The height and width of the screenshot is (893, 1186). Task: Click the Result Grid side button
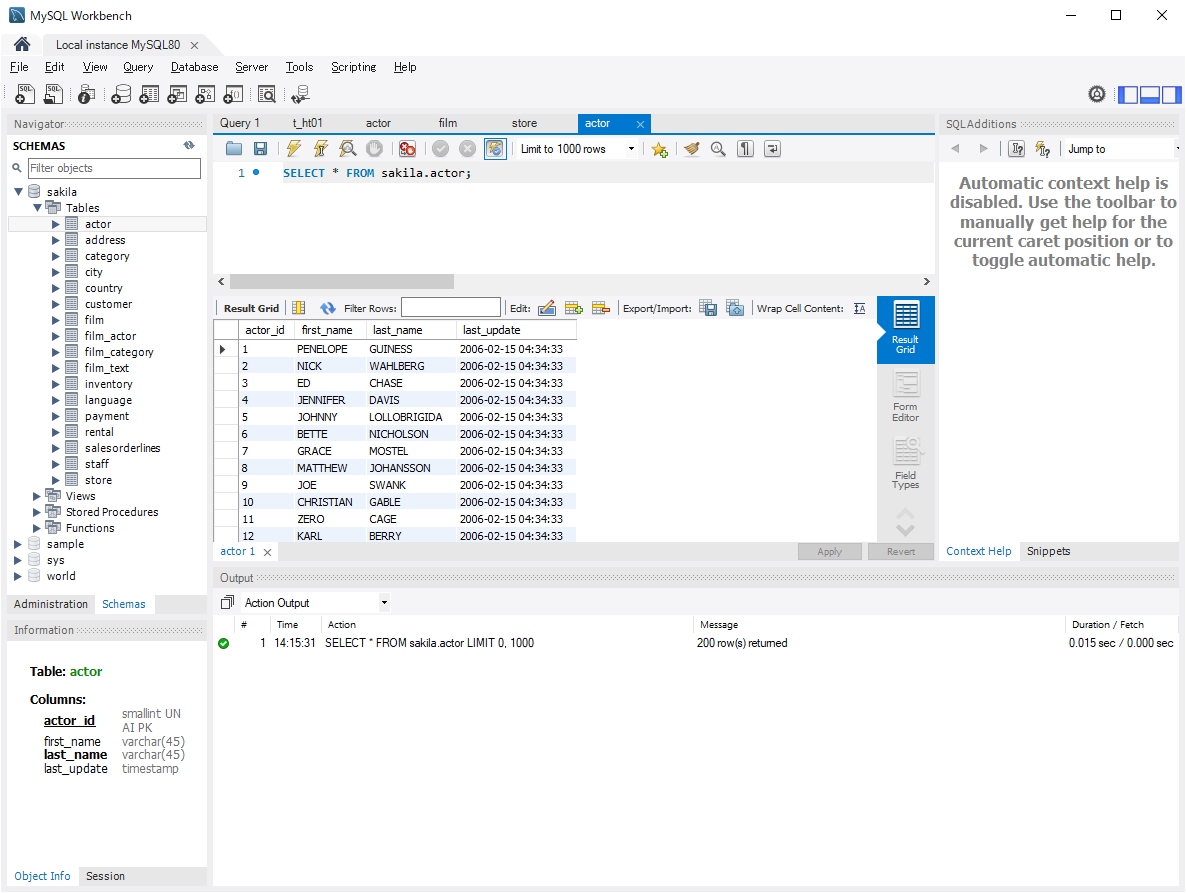click(x=905, y=329)
